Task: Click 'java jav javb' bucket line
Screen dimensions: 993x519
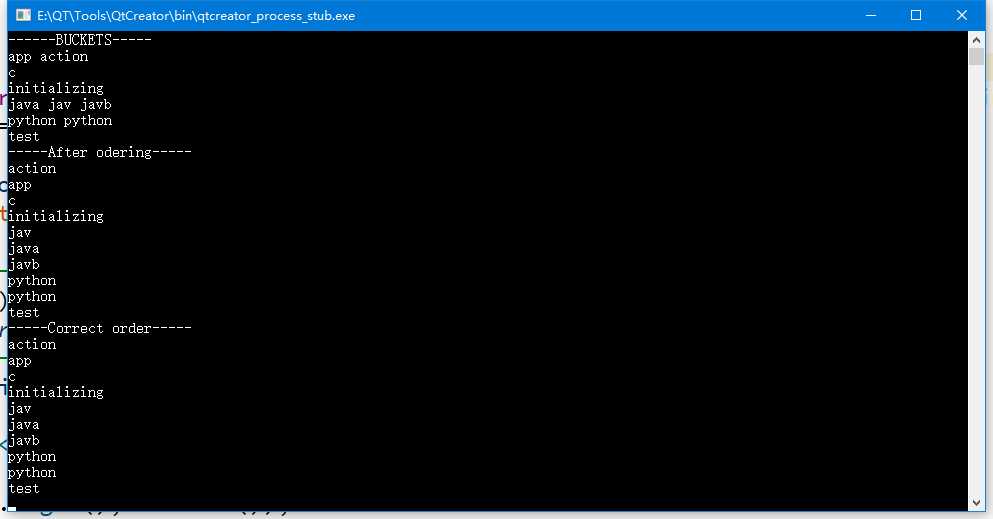Action: [x=60, y=105]
